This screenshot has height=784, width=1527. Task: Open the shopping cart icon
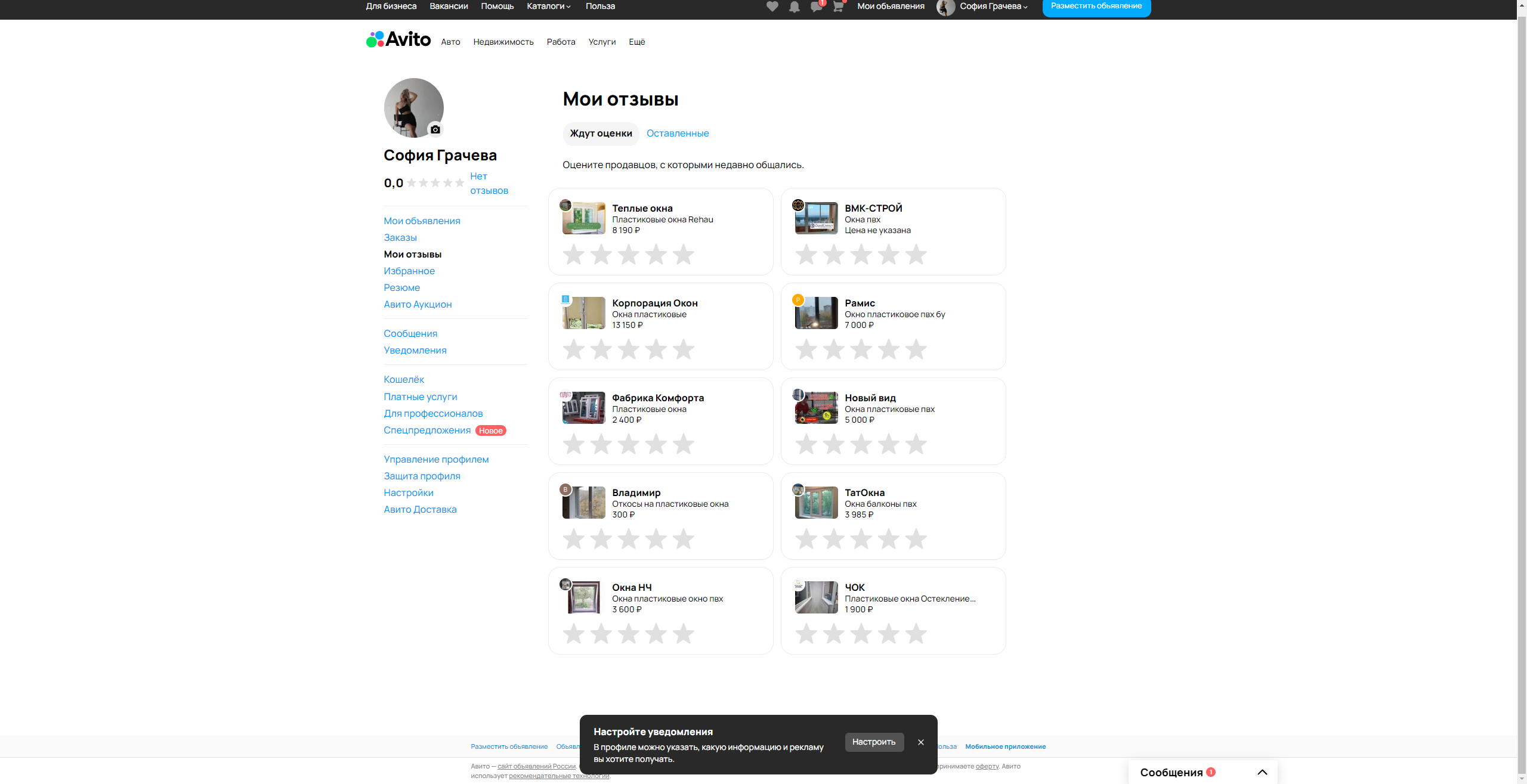click(x=838, y=7)
